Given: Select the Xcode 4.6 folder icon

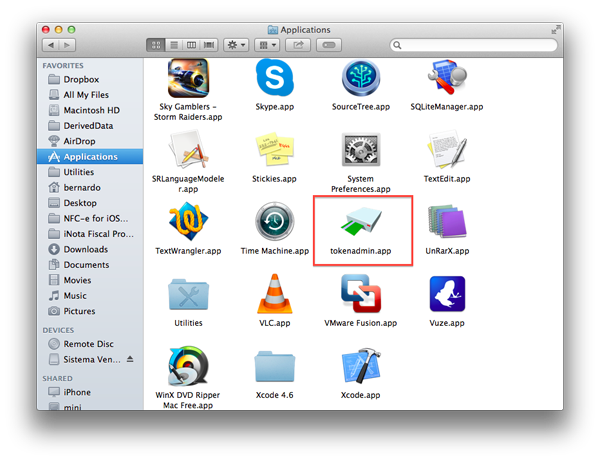Looking at the screenshot, I should 274,366.
